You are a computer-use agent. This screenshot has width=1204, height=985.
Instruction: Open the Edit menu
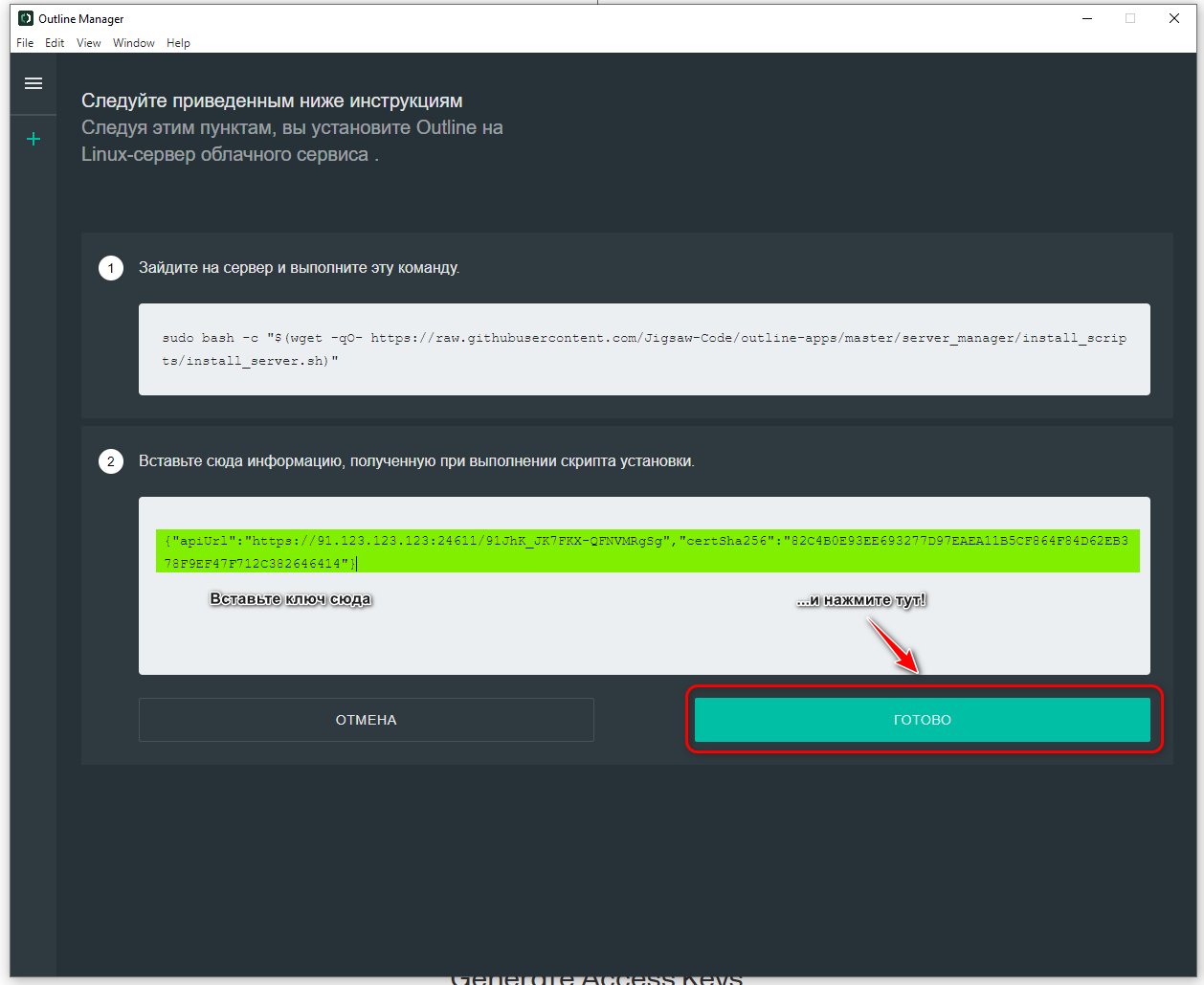click(x=55, y=43)
